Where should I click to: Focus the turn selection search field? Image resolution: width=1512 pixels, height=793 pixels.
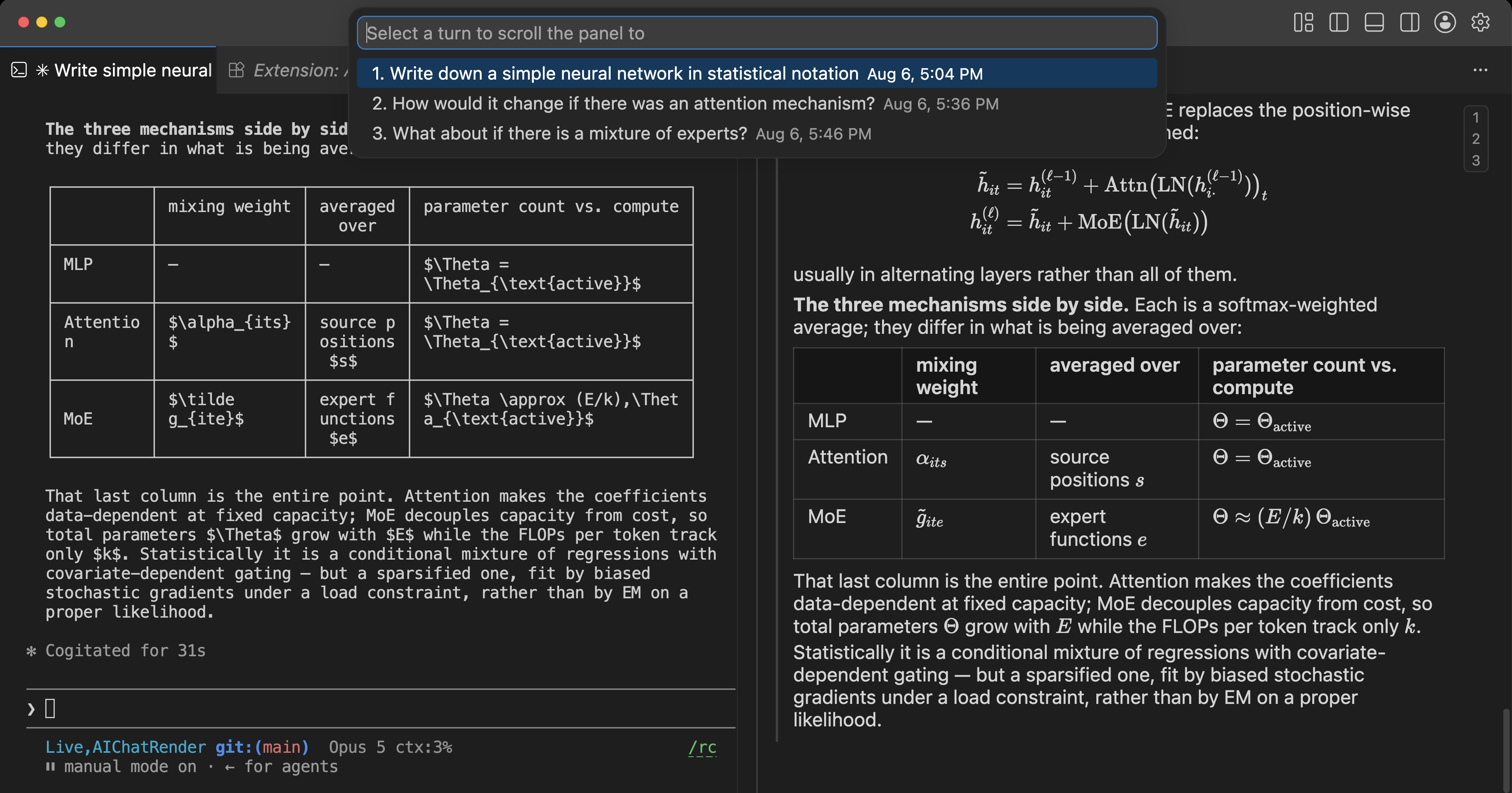(756, 33)
